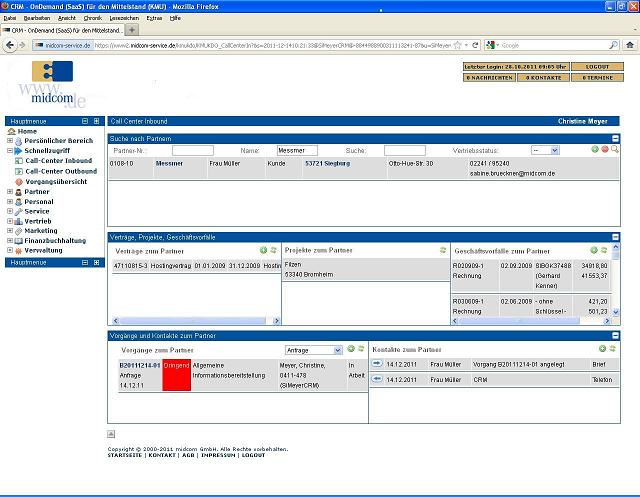This screenshot has height=497, width=640.
Task: Click the midcom.de logo
Action: click(x=53, y=84)
